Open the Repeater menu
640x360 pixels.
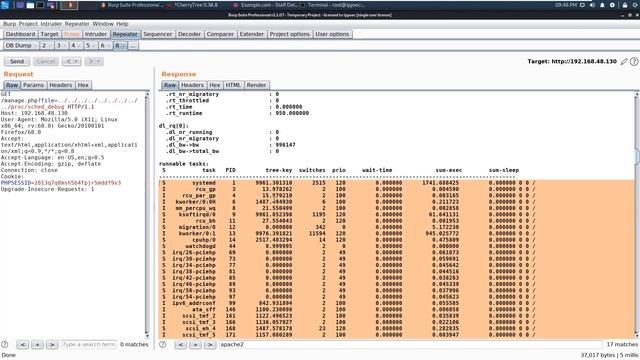pos(77,24)
